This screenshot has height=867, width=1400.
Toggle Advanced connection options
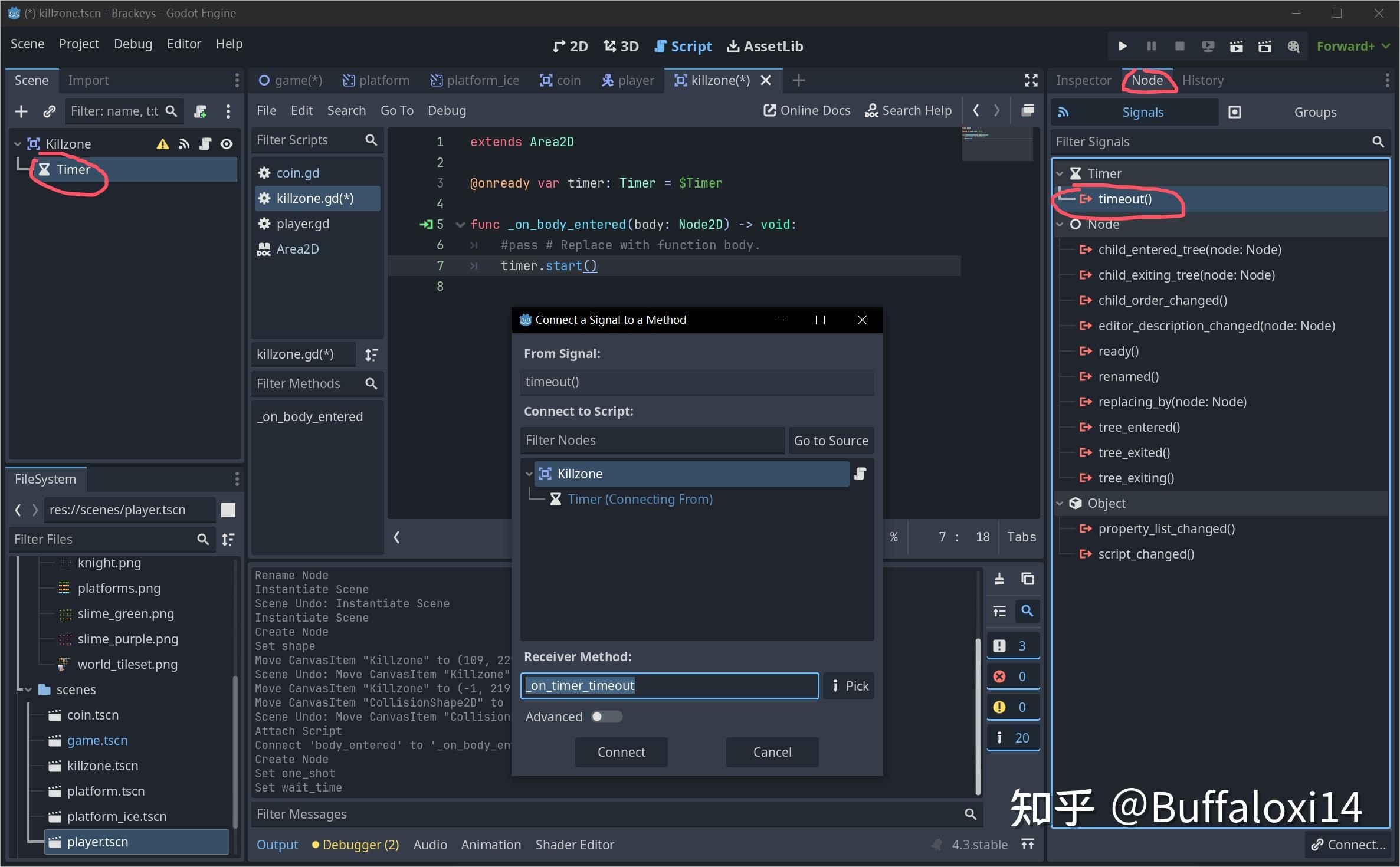tap(606, 716)
